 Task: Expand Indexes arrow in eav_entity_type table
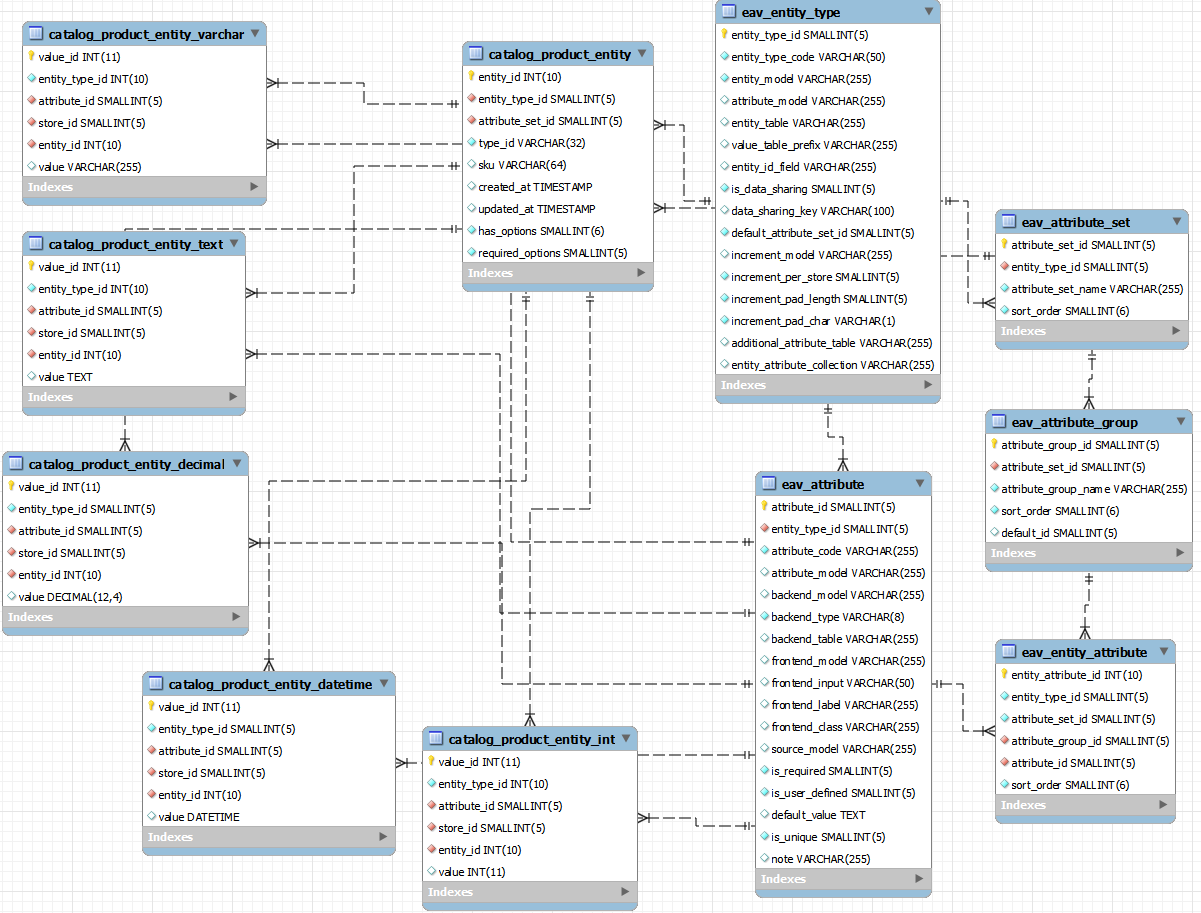pyautogui.click(x=928, y=385)
